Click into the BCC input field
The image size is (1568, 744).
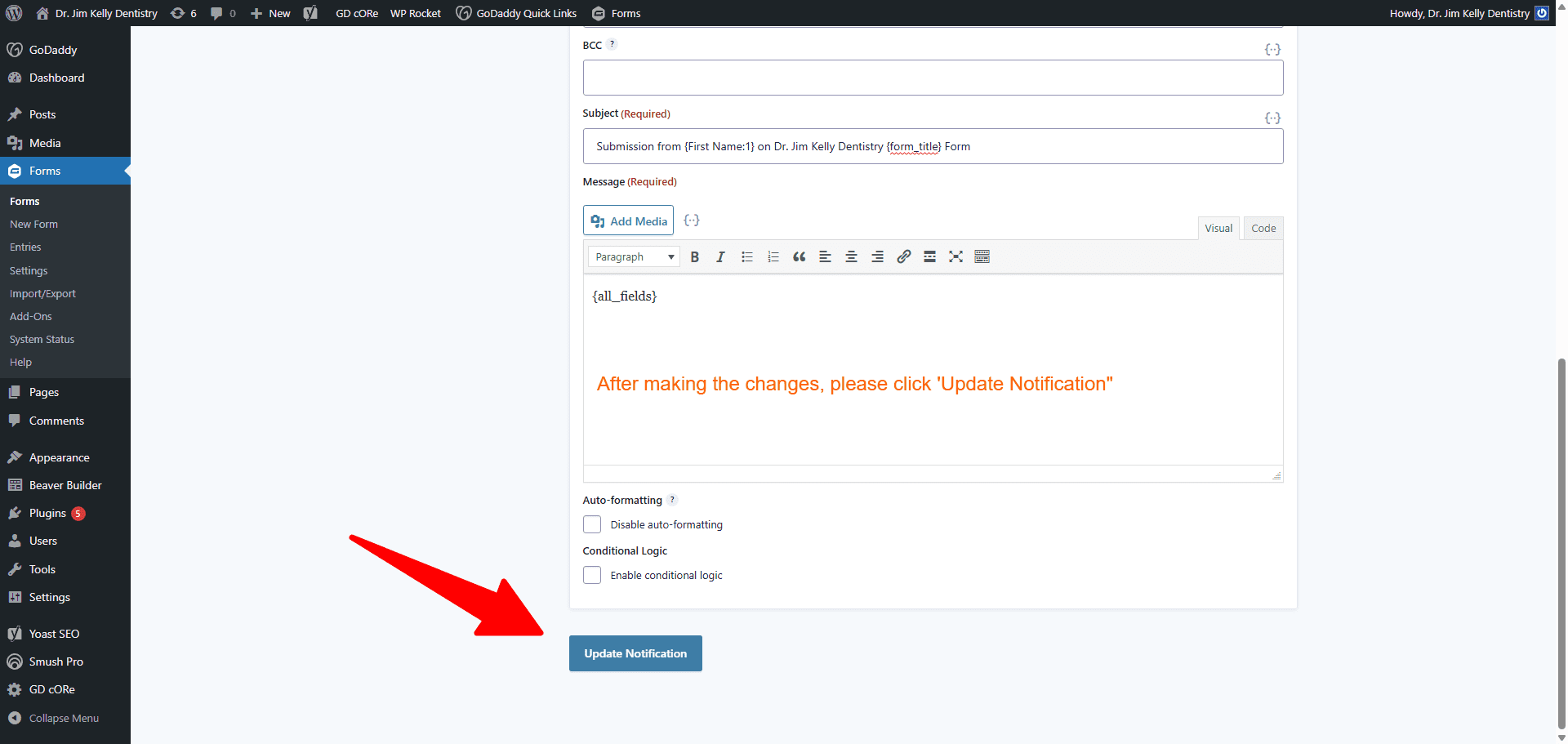click(x=932, y=78)
